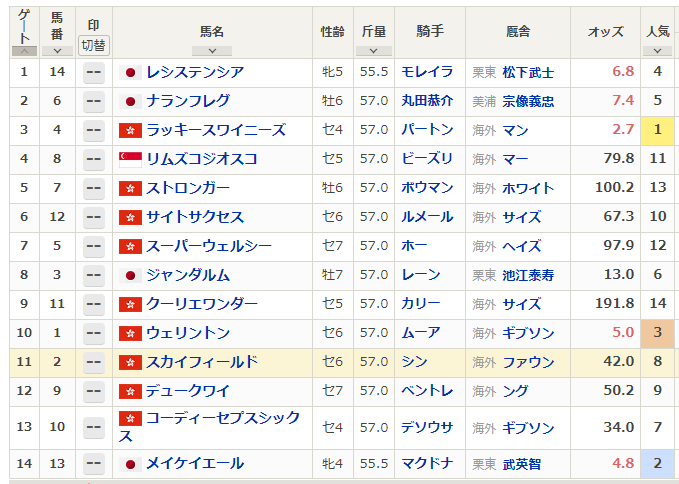
Task: Open horse page for ラッキースワイニーズ
Action: (216, 130)
